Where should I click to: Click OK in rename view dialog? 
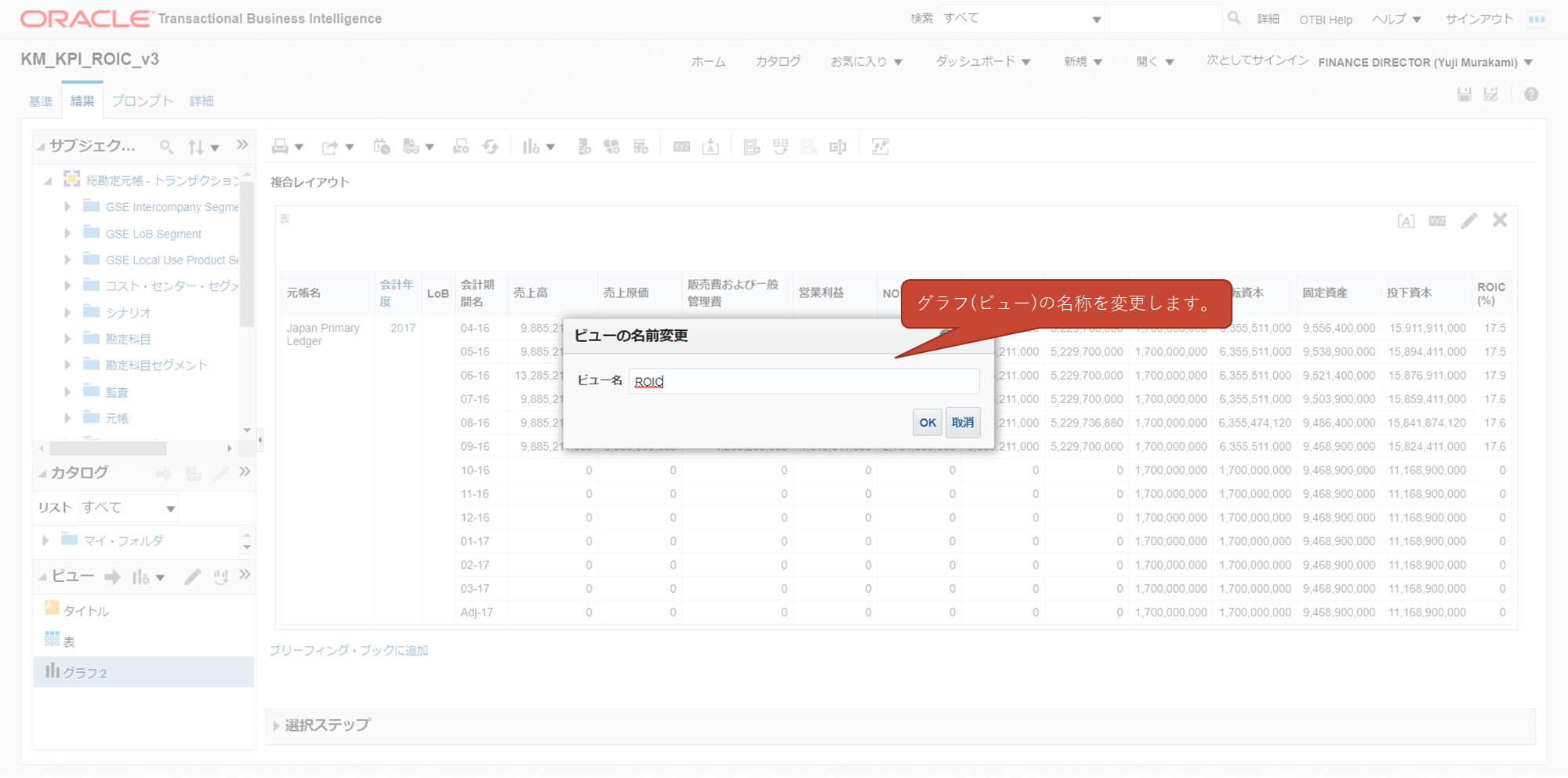click(x=927, y=422)
